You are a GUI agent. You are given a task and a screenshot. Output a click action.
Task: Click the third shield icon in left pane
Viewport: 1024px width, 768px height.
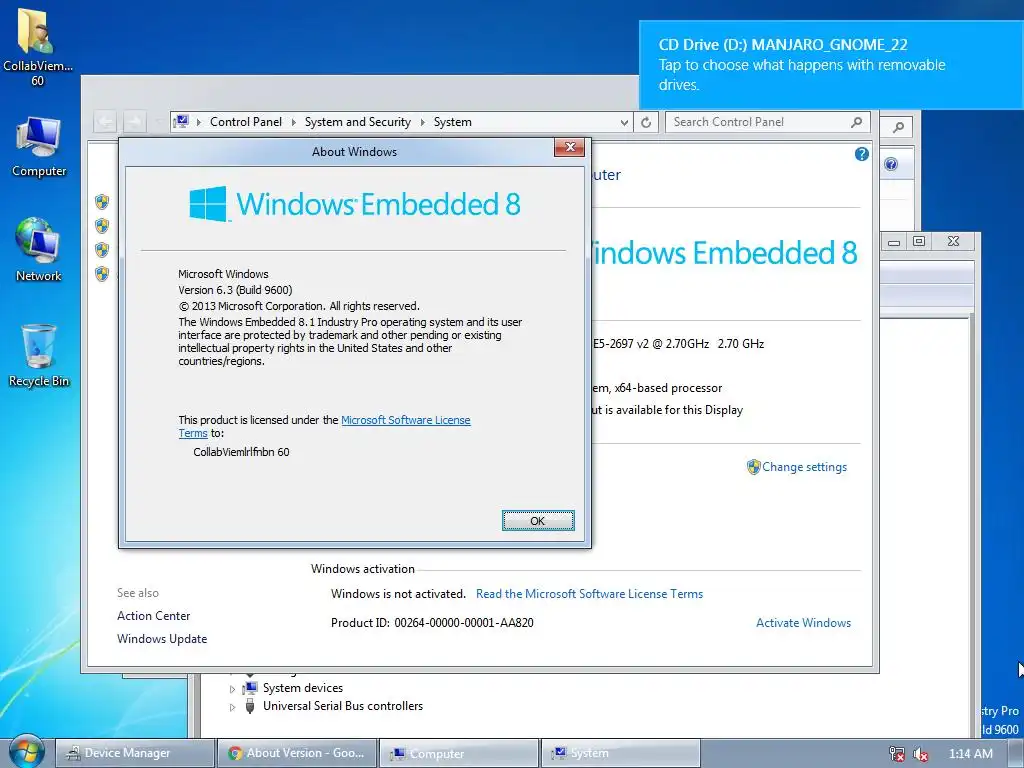(102, 250)
